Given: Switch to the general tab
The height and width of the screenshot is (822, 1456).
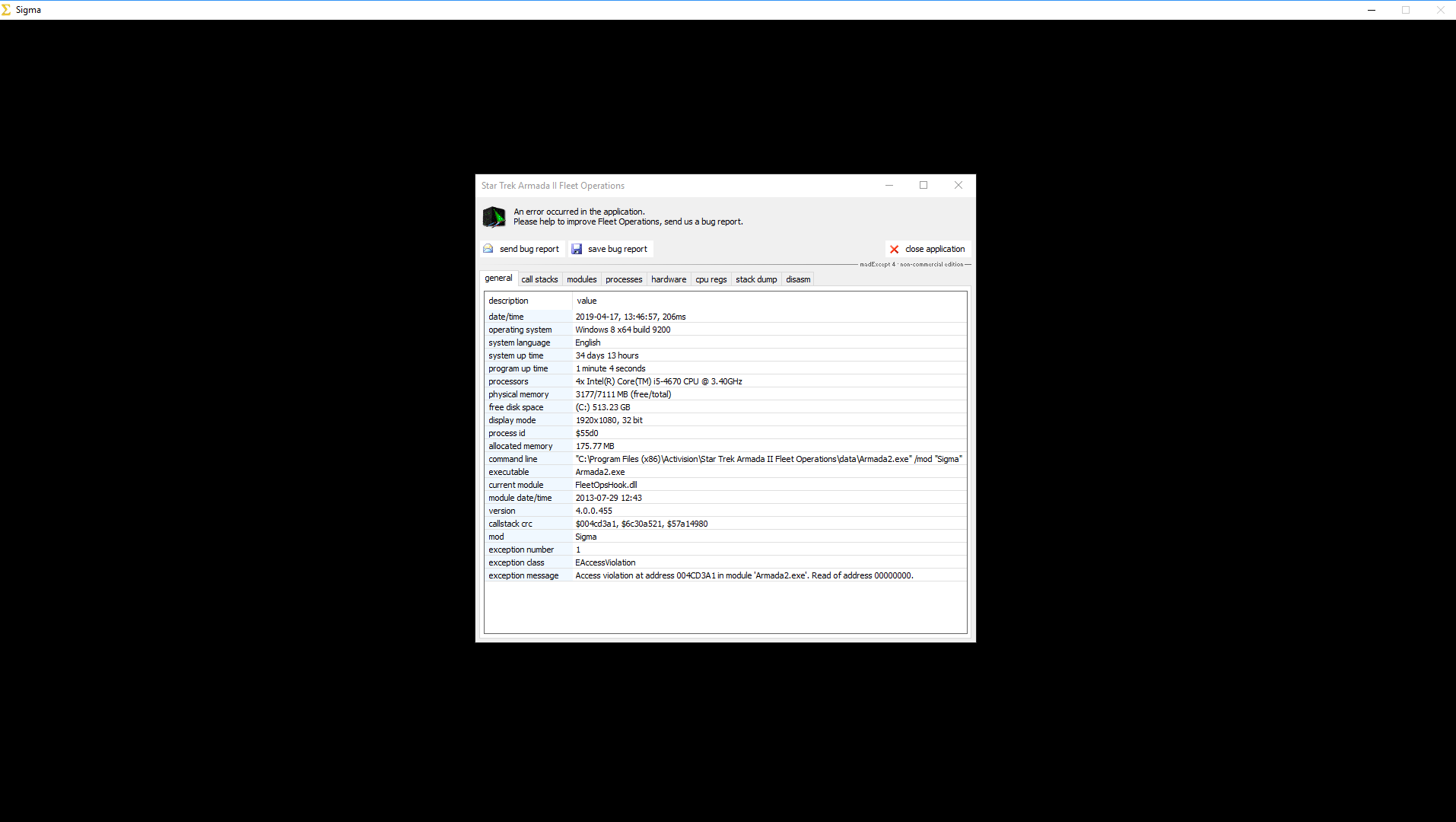Looking at the screenshot, I should tap(498, 279).
